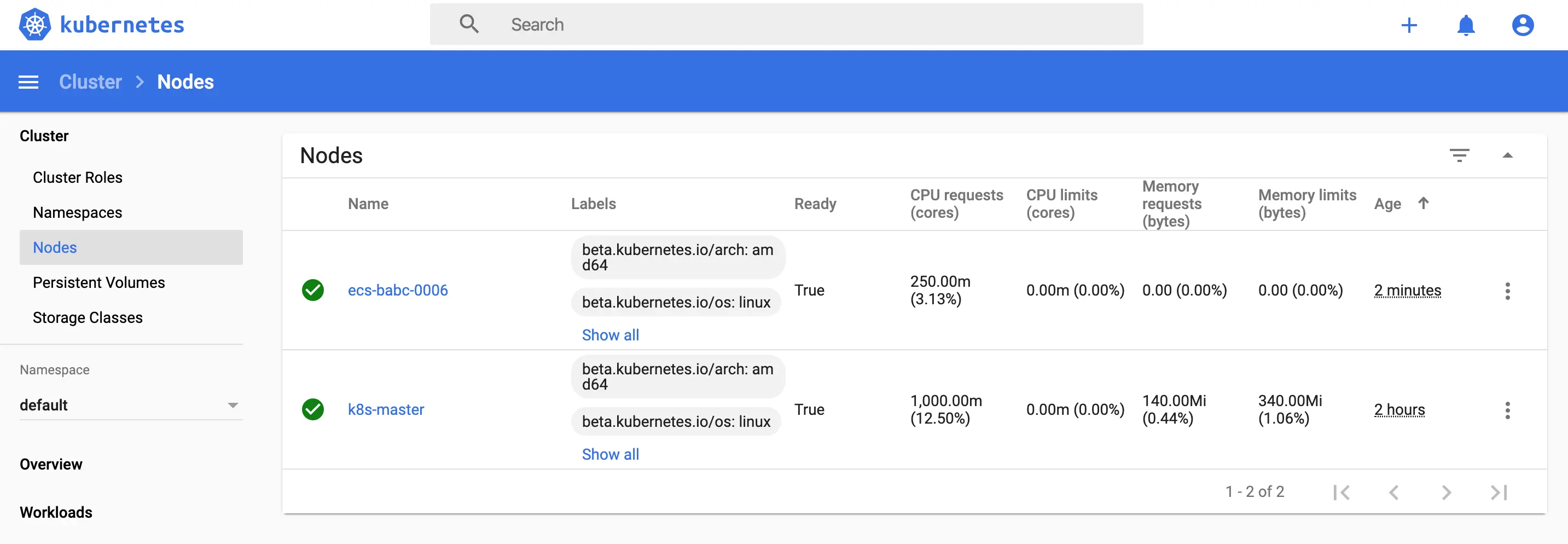This screenshot has width=1568, height=544.
Task: Sort nodes by Age column
Action: pos(1388,204)
